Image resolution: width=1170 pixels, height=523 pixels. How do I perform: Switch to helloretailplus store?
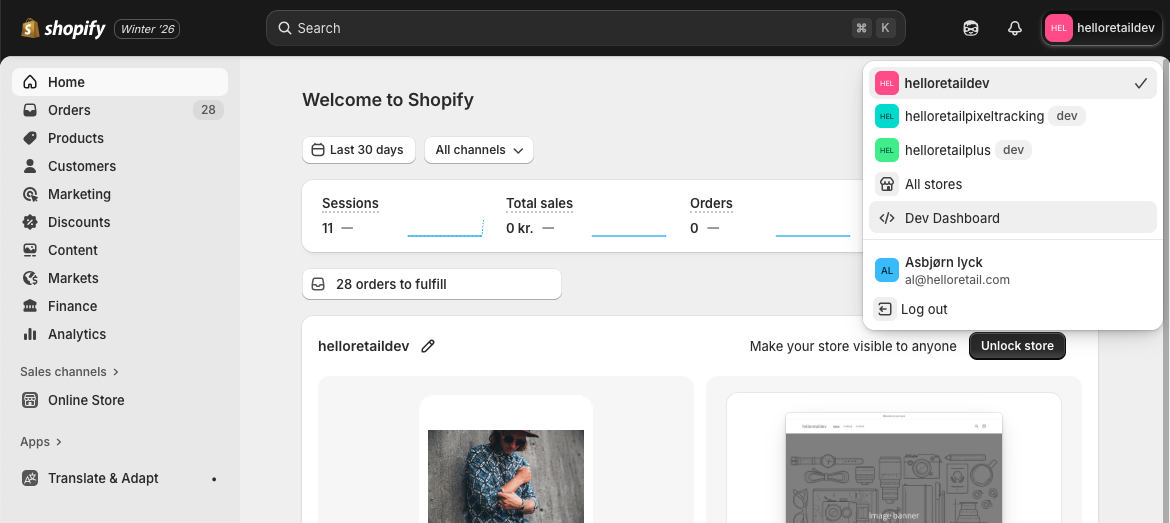[946, 150]
